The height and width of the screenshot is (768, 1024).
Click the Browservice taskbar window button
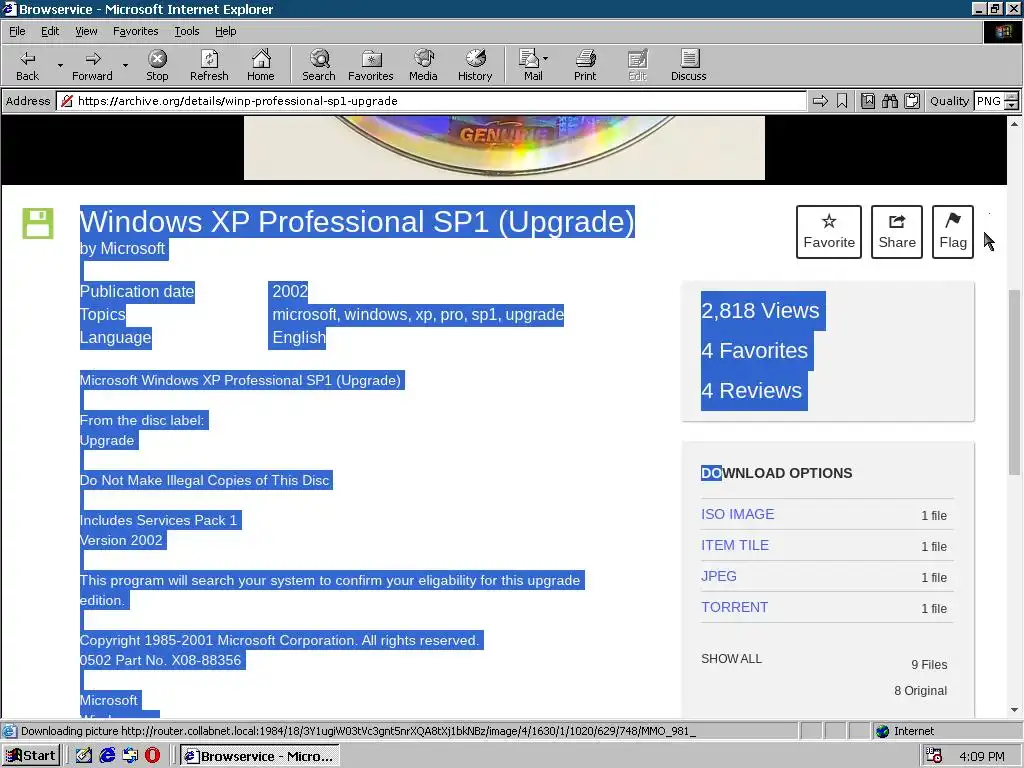pos(259,756)
